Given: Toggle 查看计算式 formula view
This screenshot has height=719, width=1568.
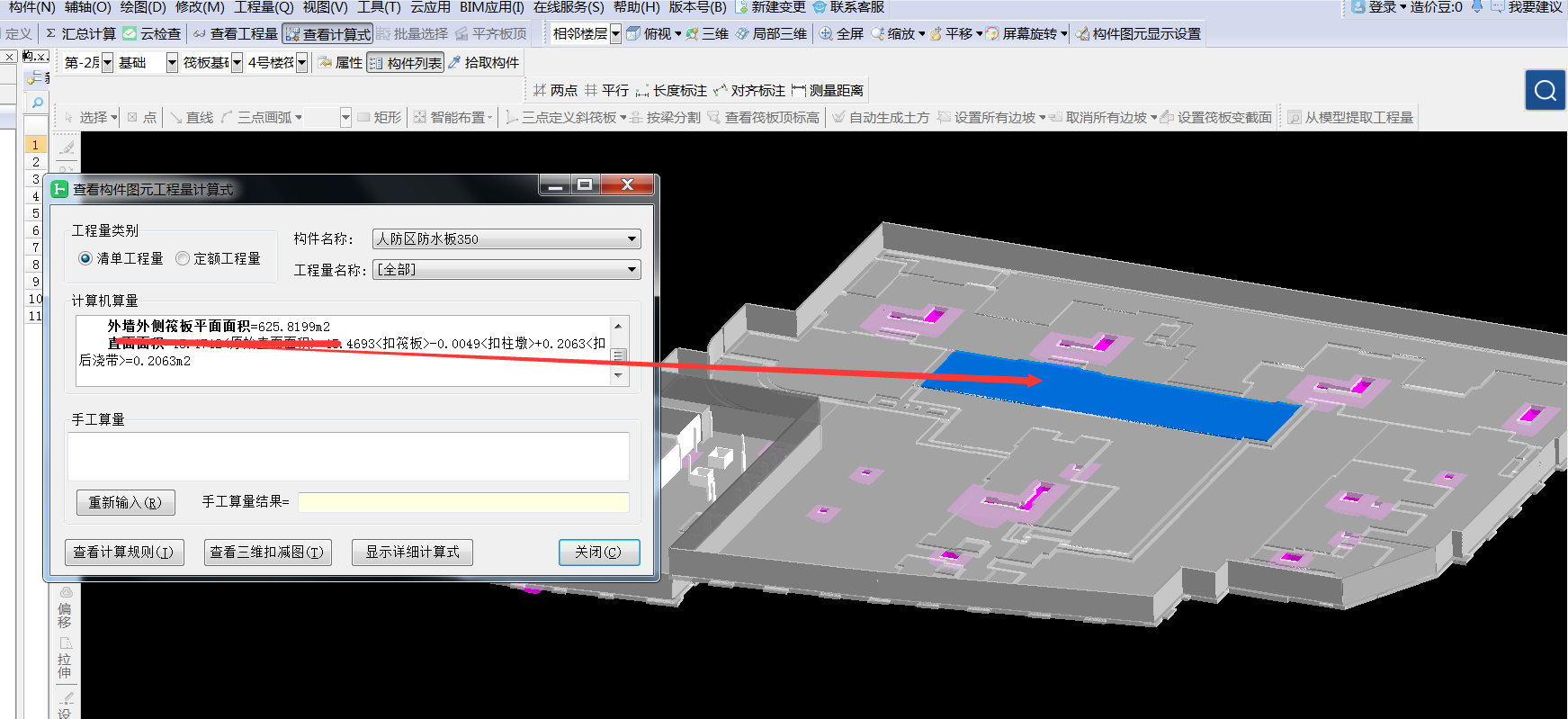Looking at the screenshot, I should point(327,33).
